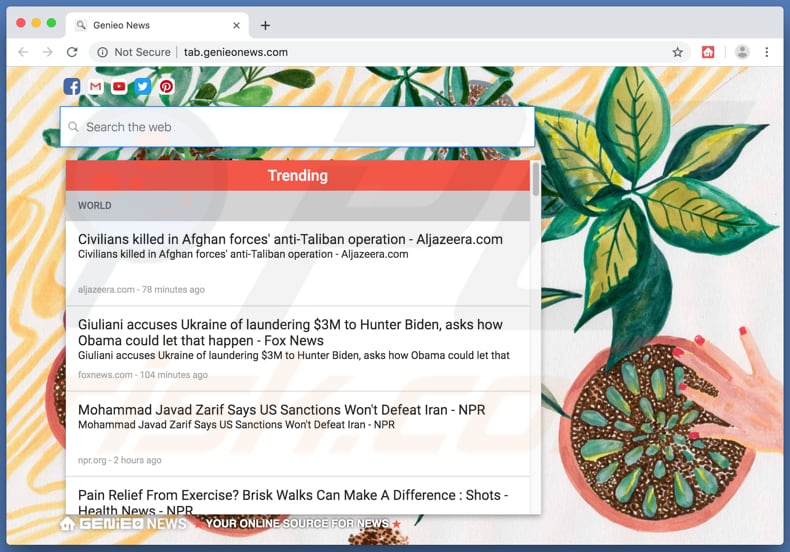Click foxnews.com - 104 minutes ago source

pyautogui.click(x=143, y=375)
